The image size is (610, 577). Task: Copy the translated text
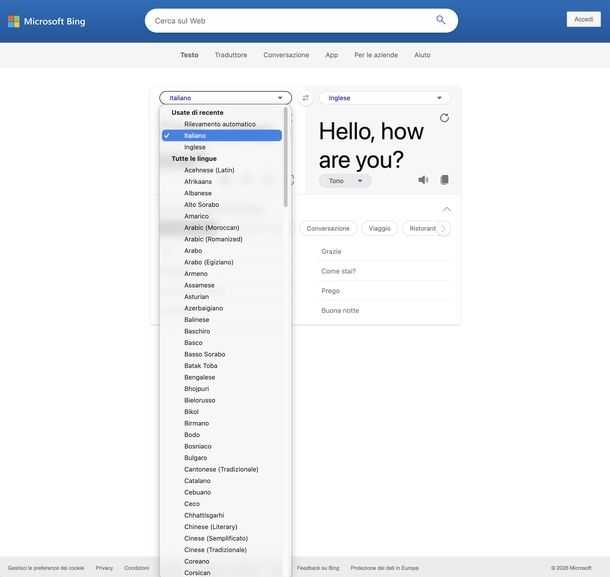[444, 179]
